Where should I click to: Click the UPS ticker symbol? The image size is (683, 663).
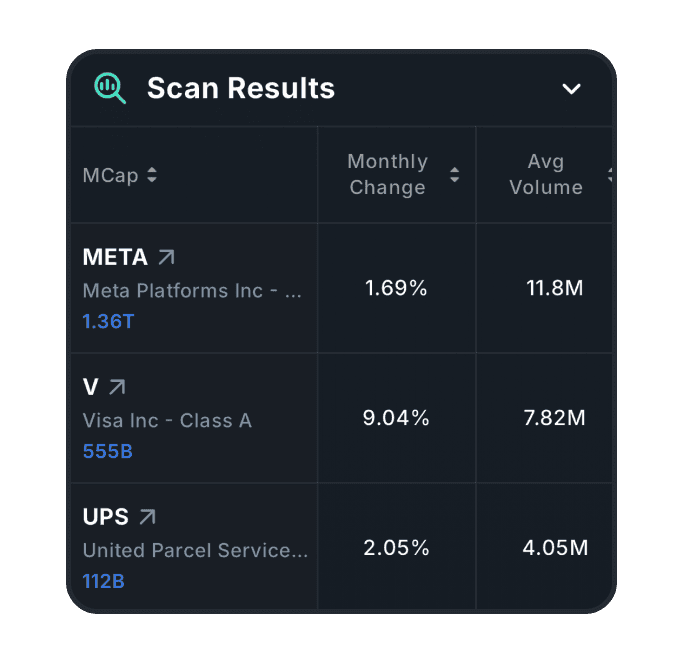(106, 517)
